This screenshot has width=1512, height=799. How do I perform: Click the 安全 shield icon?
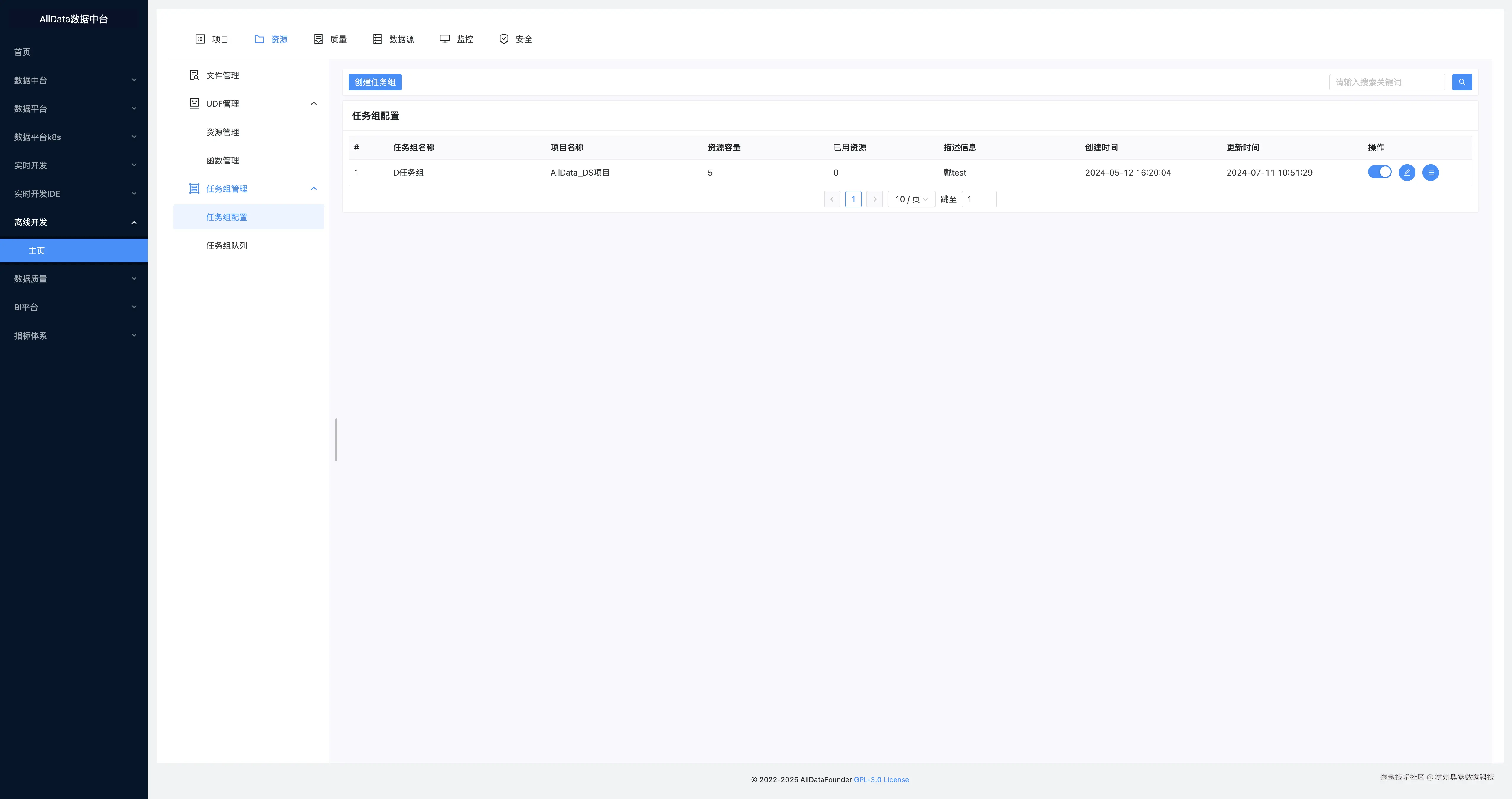coord(504,39)
